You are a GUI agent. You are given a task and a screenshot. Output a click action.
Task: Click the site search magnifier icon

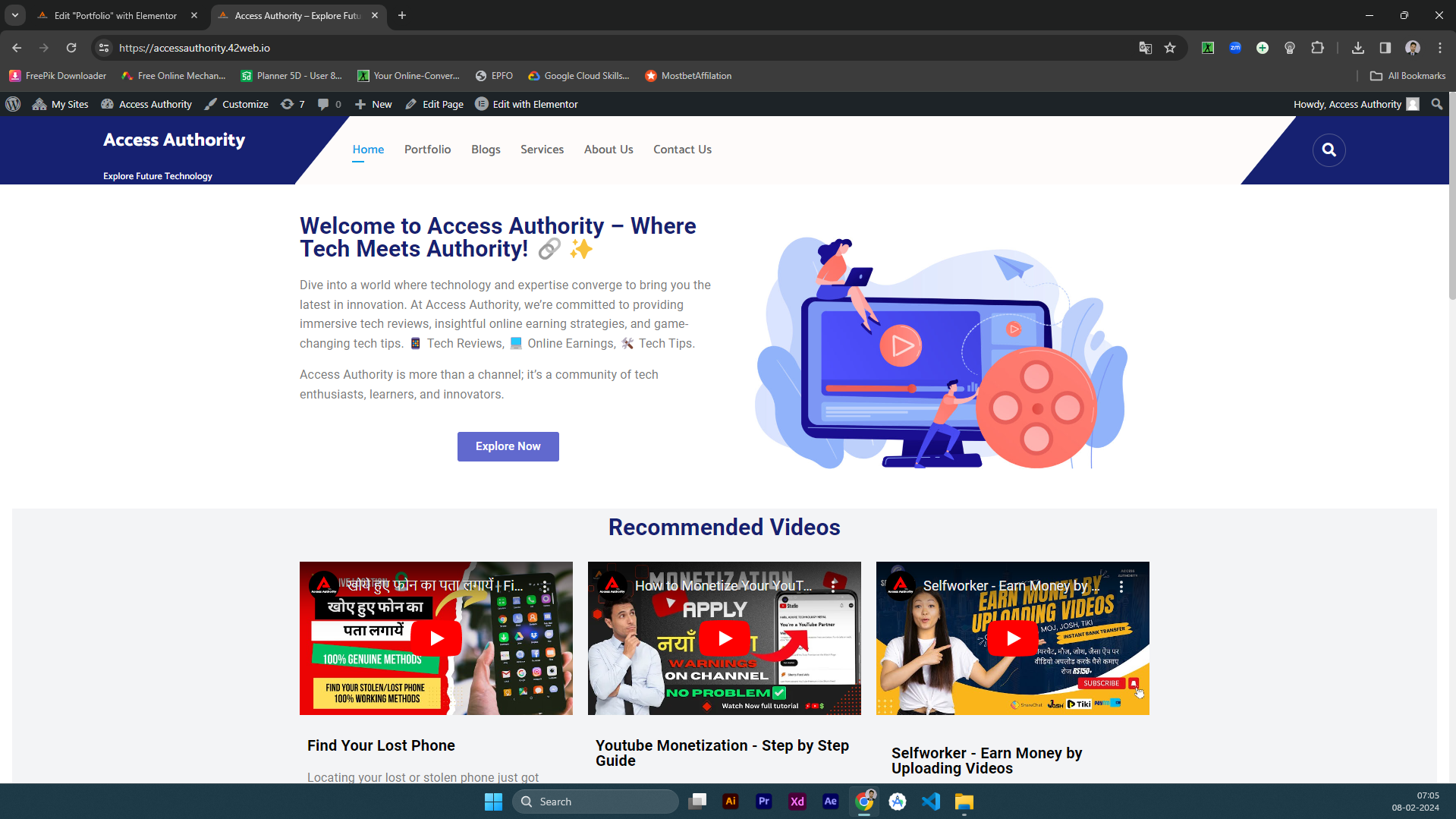point(1329,150)
